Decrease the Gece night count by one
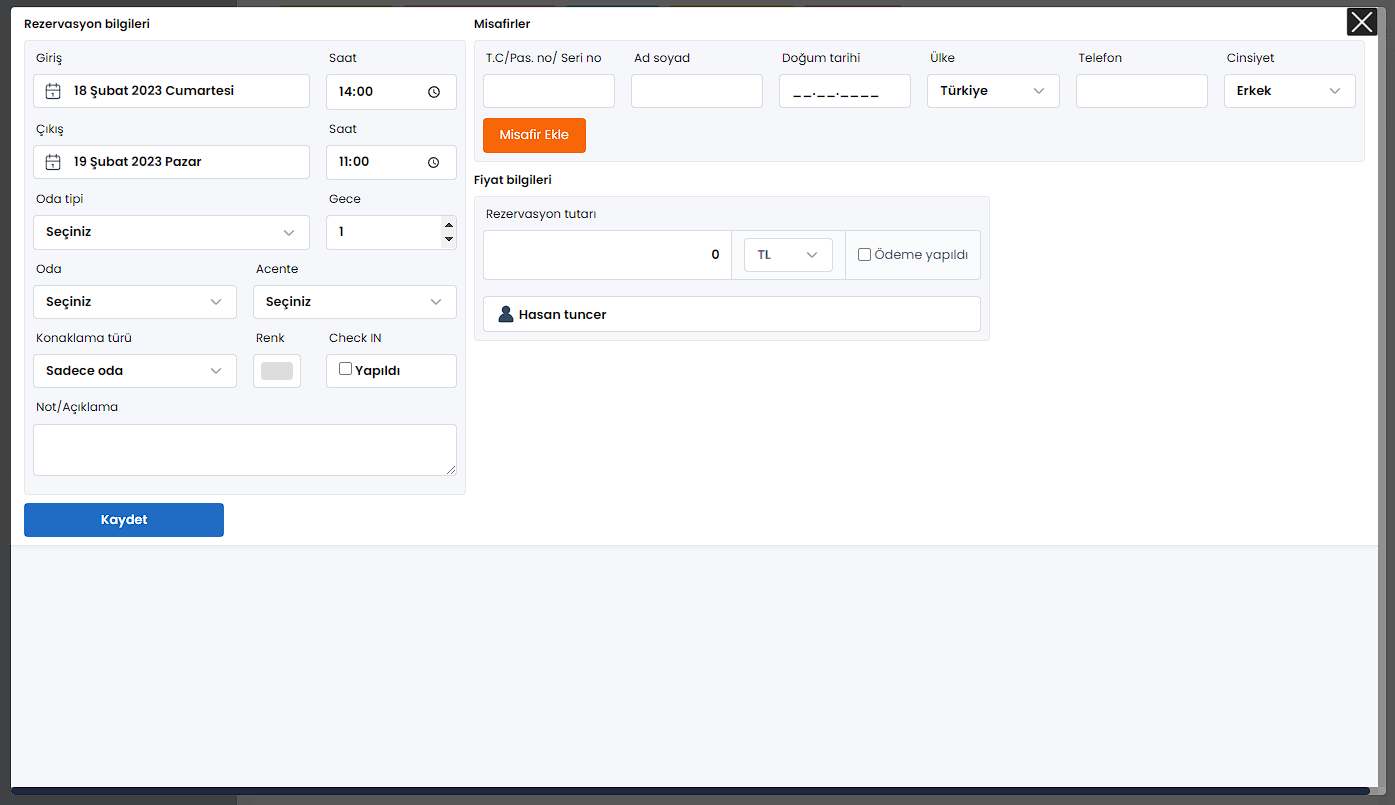1395x805 pixels. click(448, 239)
